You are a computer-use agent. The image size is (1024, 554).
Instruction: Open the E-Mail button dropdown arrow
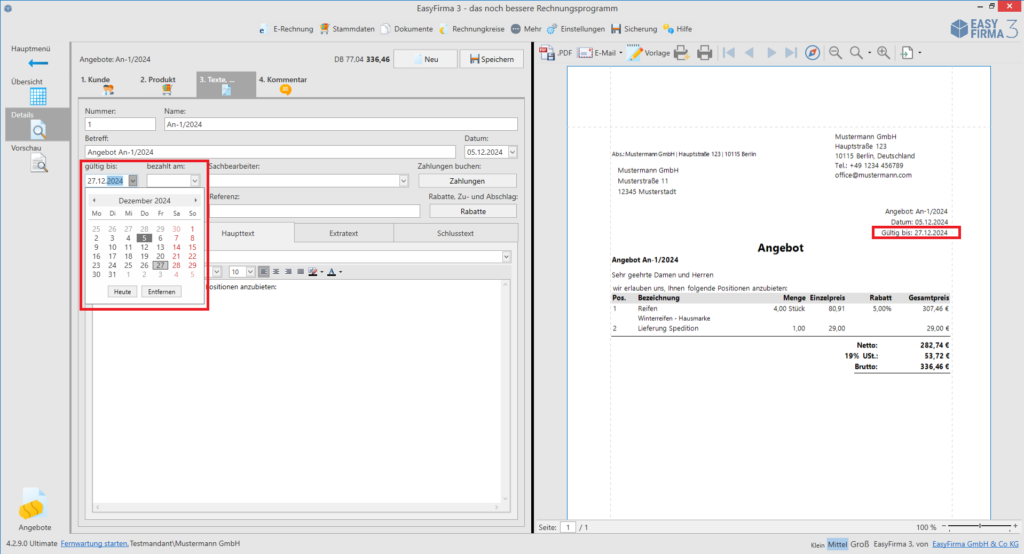click(x=620, y=53)
